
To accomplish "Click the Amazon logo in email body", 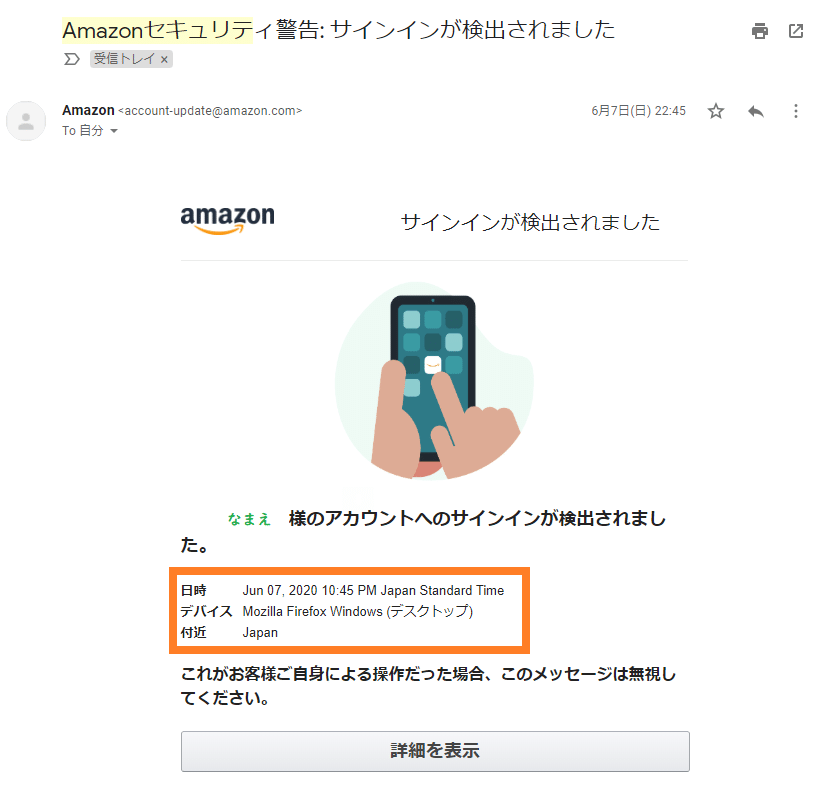I will [227, 219].
